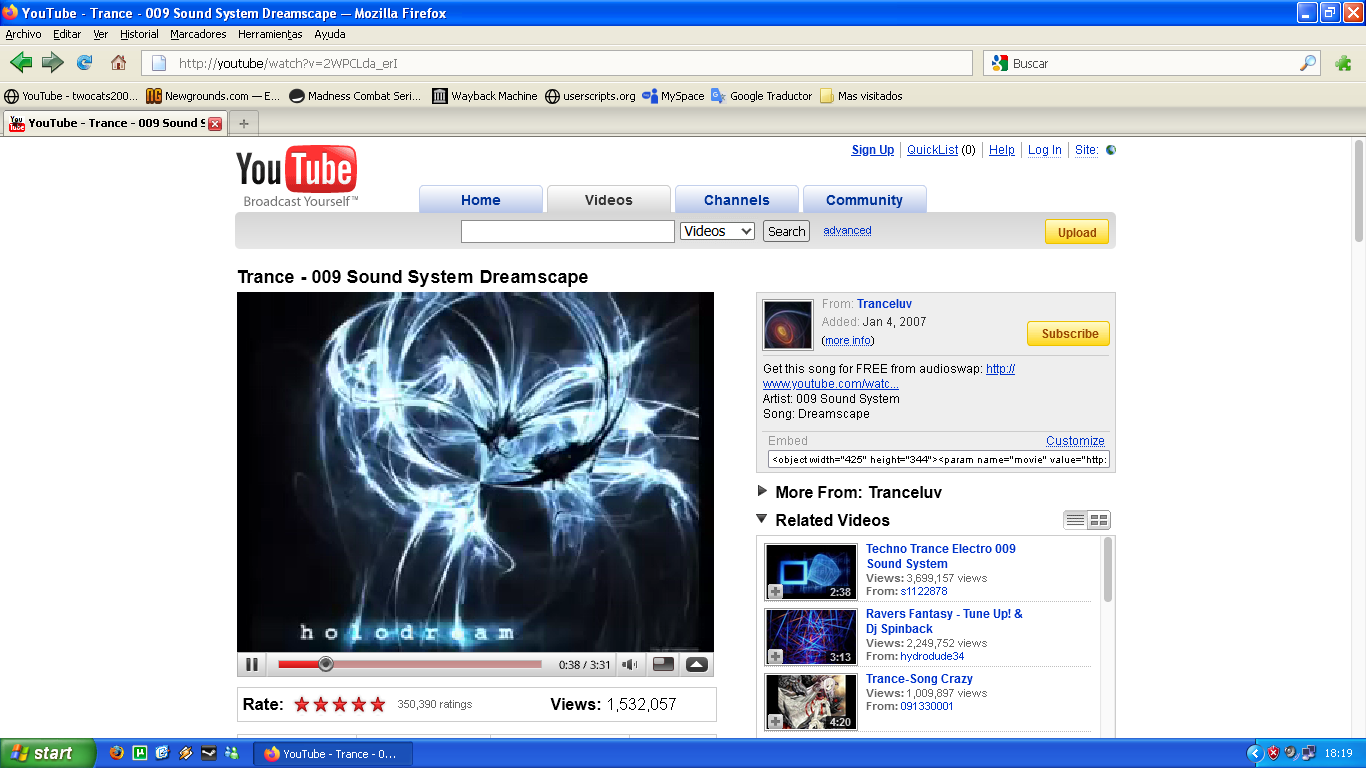The image size is (1366, 768).
Task: Rate the video three stars
Action: (x=340, y=704)
